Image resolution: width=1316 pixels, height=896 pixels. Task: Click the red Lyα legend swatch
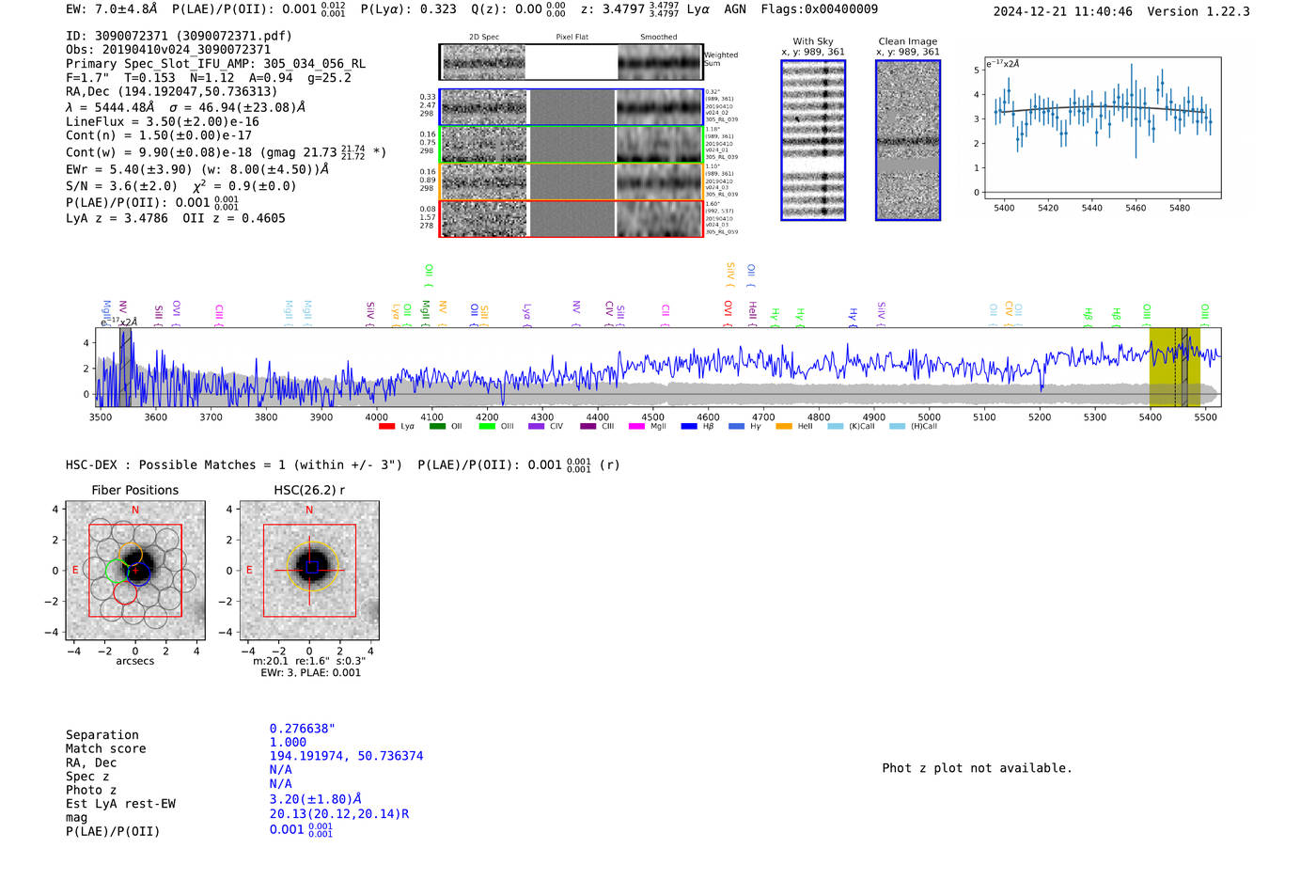386,427
